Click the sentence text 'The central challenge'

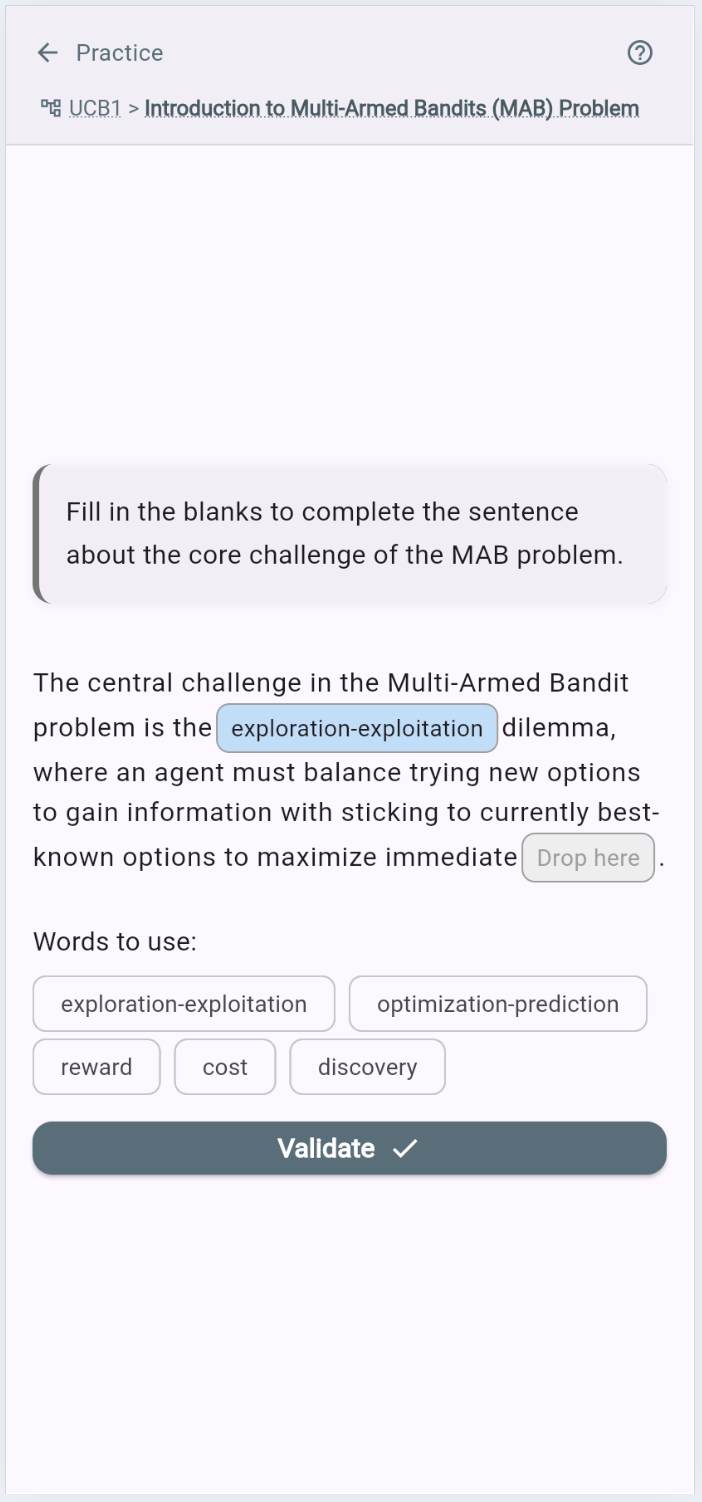point(168,684)
